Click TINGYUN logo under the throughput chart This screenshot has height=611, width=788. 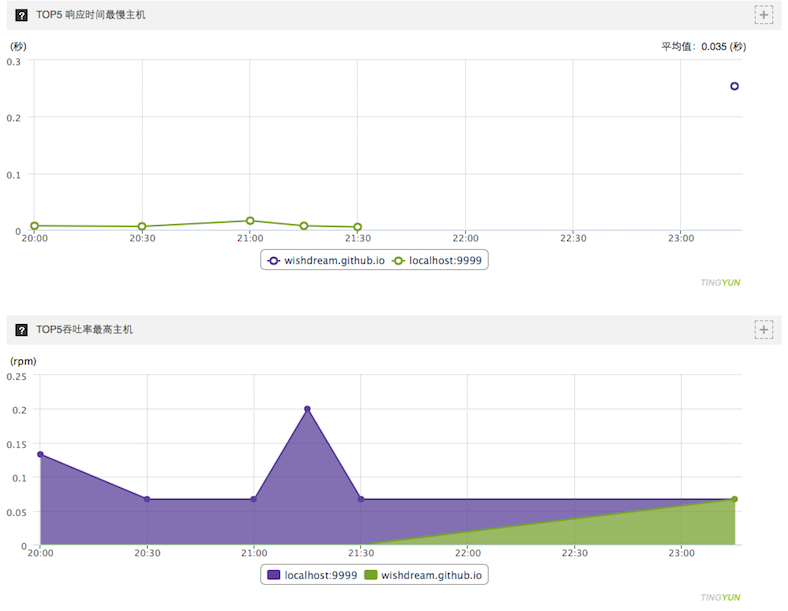point(720,597)
